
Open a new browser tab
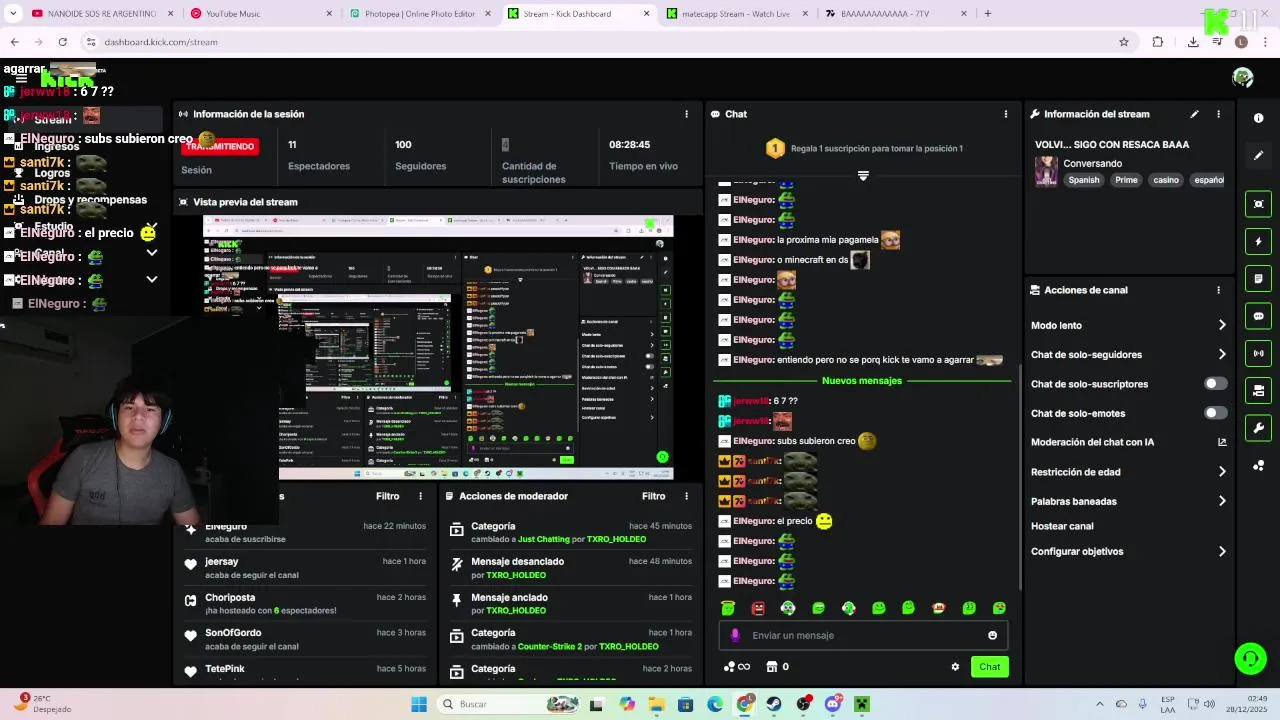click(987, 14)
